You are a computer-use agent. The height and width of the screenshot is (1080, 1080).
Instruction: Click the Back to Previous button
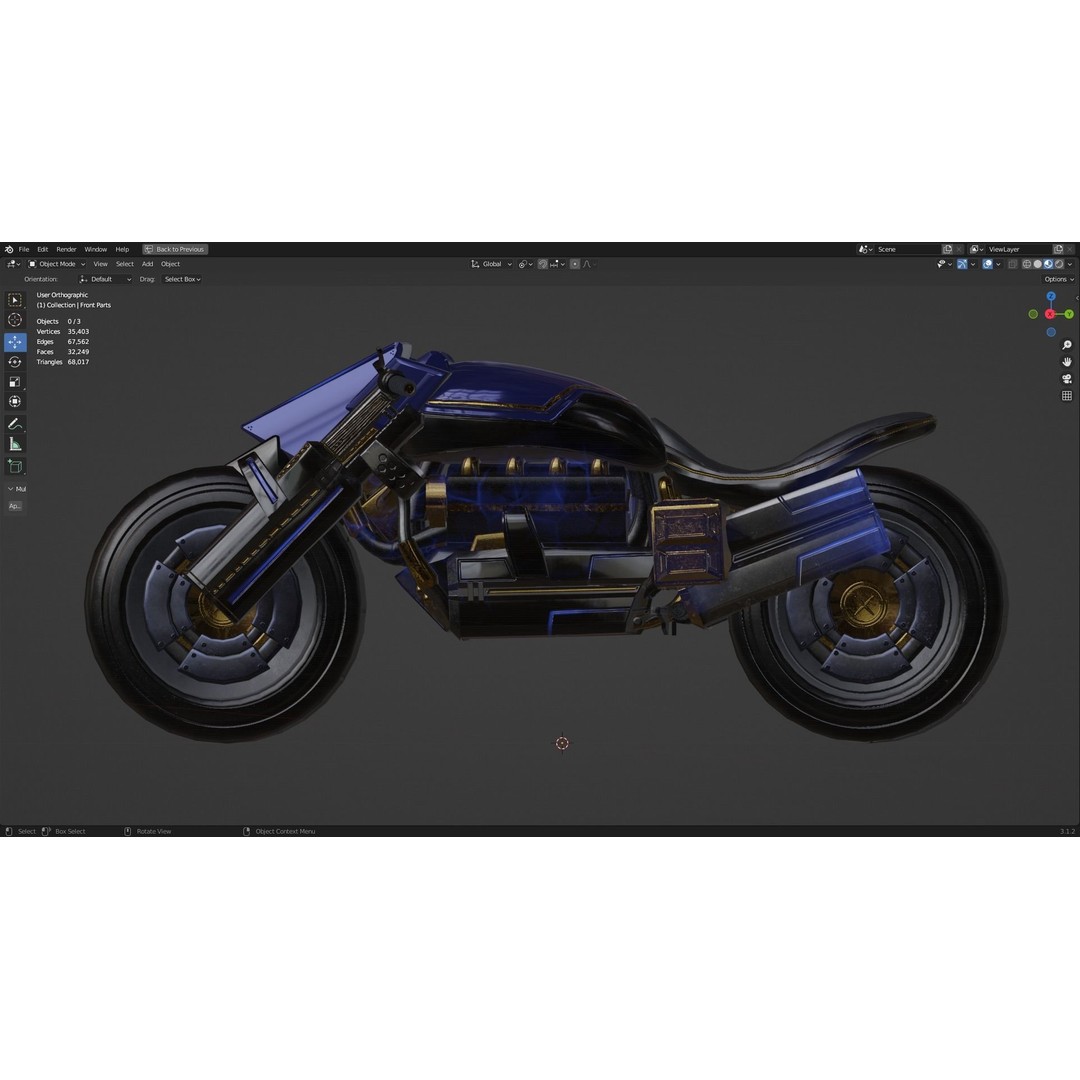[x=175, y=249]
